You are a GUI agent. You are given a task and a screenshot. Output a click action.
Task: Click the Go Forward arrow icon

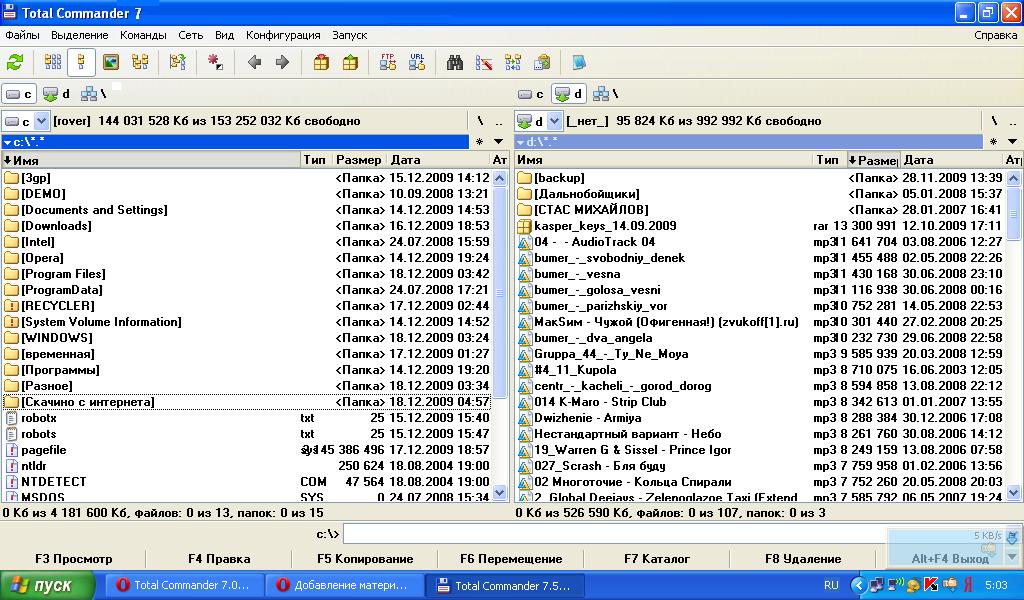click(282, 62)
